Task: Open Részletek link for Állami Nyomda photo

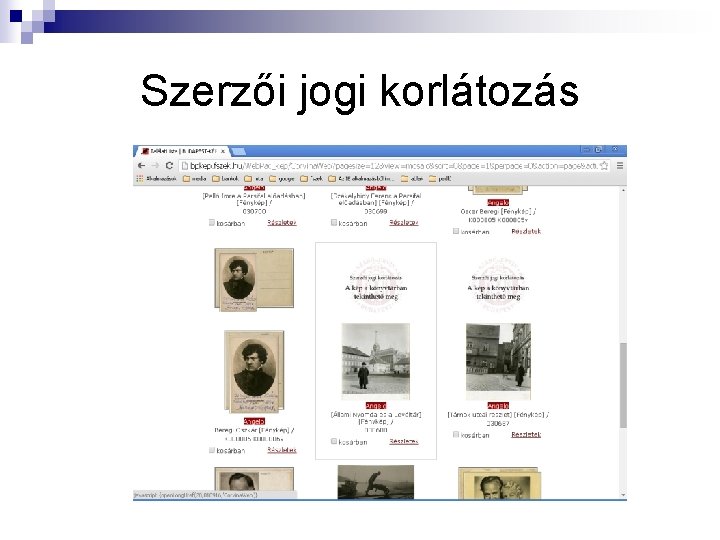Action: pos(404,441)
